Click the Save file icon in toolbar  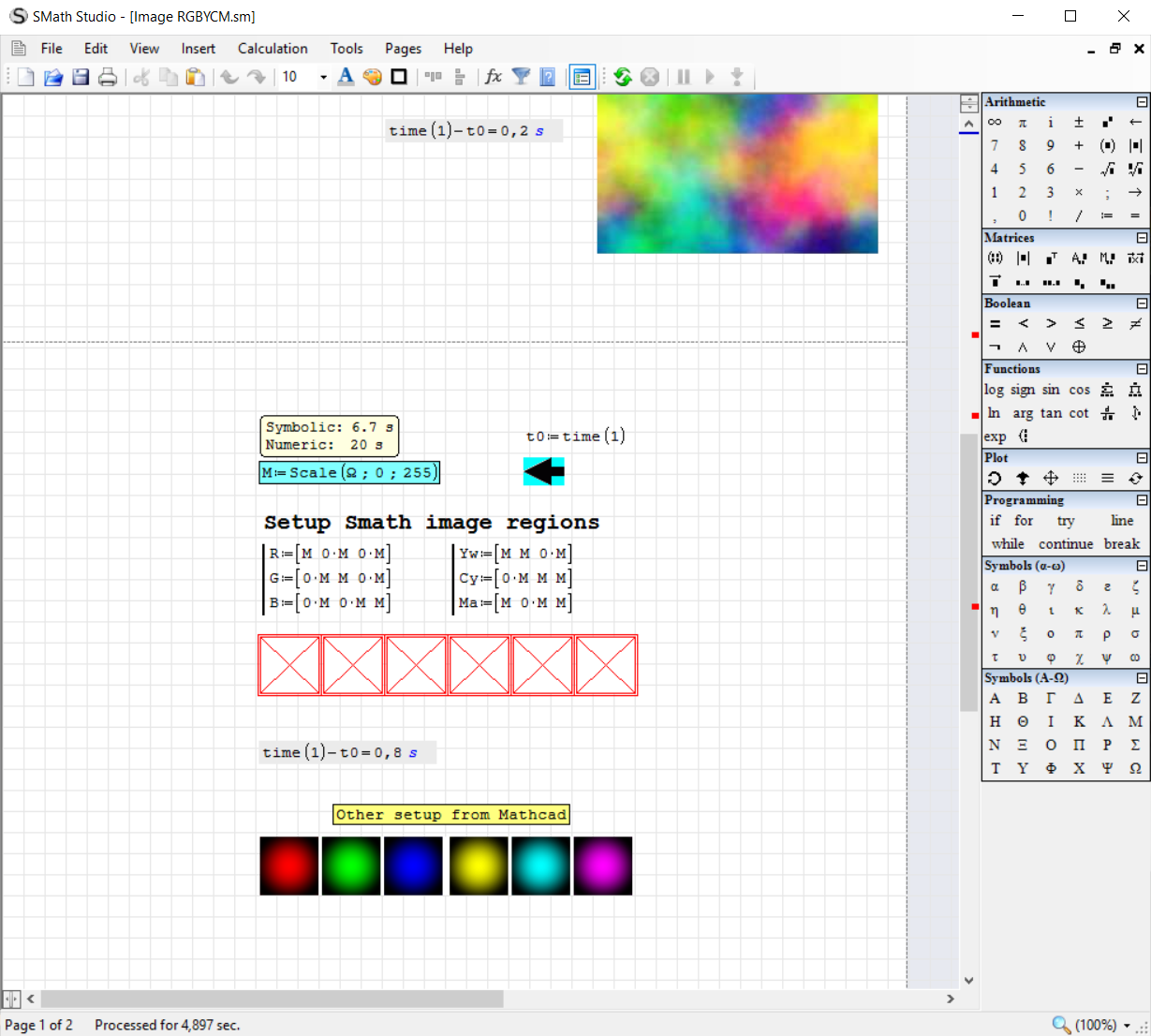(81, 77)
